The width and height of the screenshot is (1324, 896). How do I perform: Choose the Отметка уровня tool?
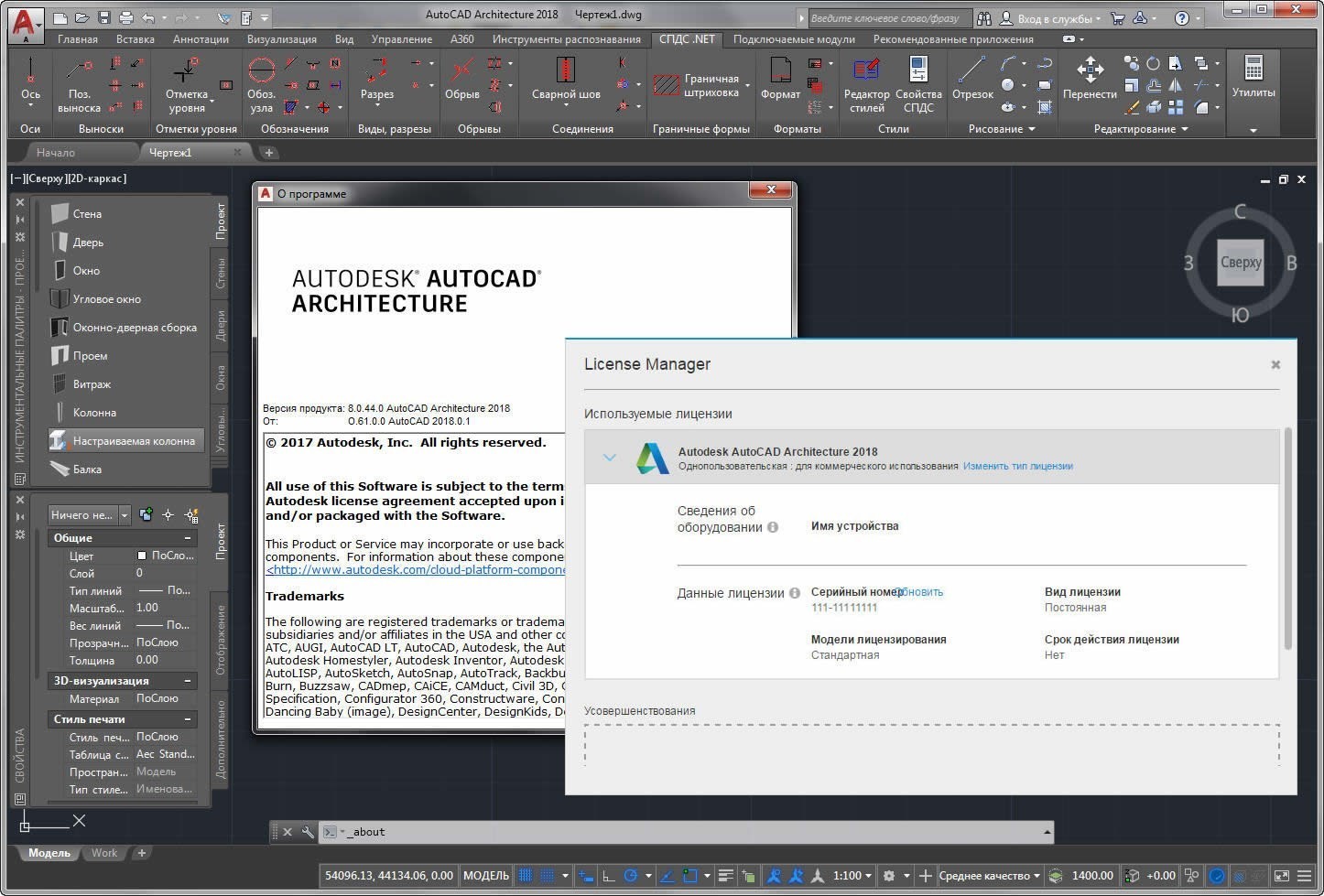187,84
